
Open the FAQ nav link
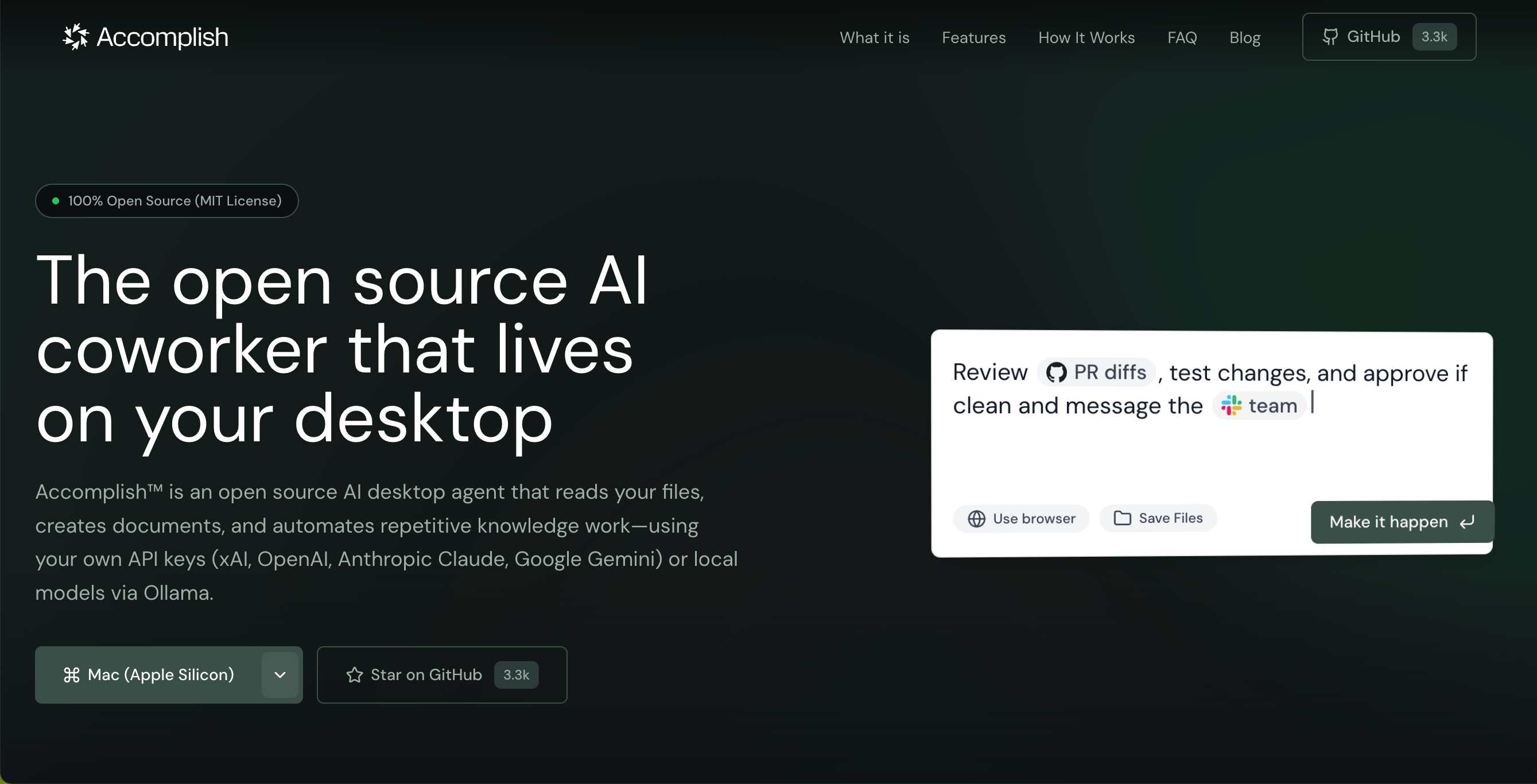[1181, 37]
